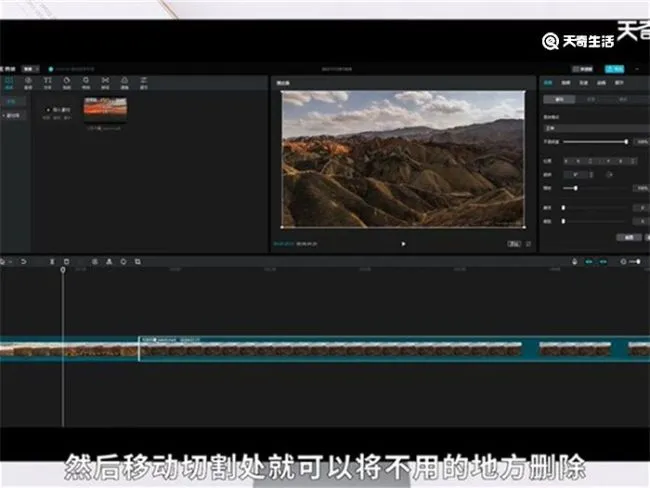Click the landscape video in the preview player

pyautogui.click(x=403, y=159)
